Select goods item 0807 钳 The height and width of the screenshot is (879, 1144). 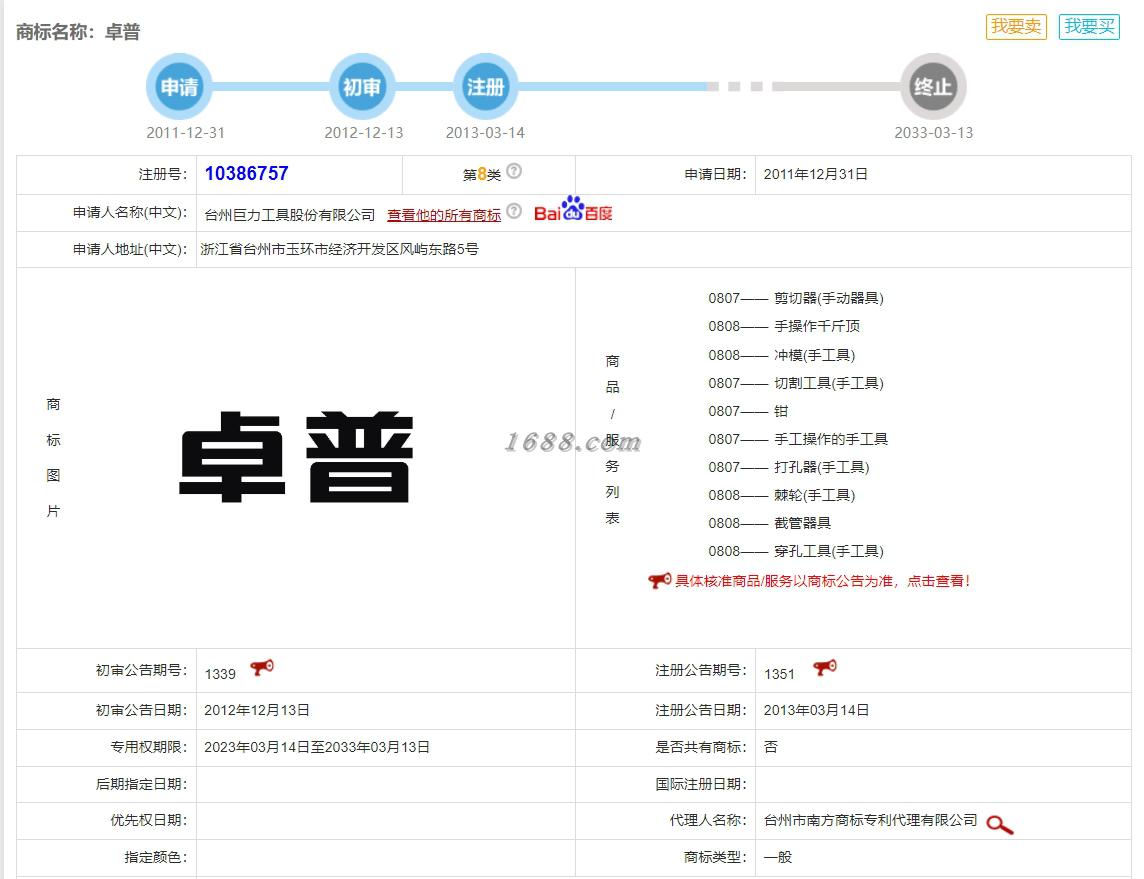click(748, 411)
